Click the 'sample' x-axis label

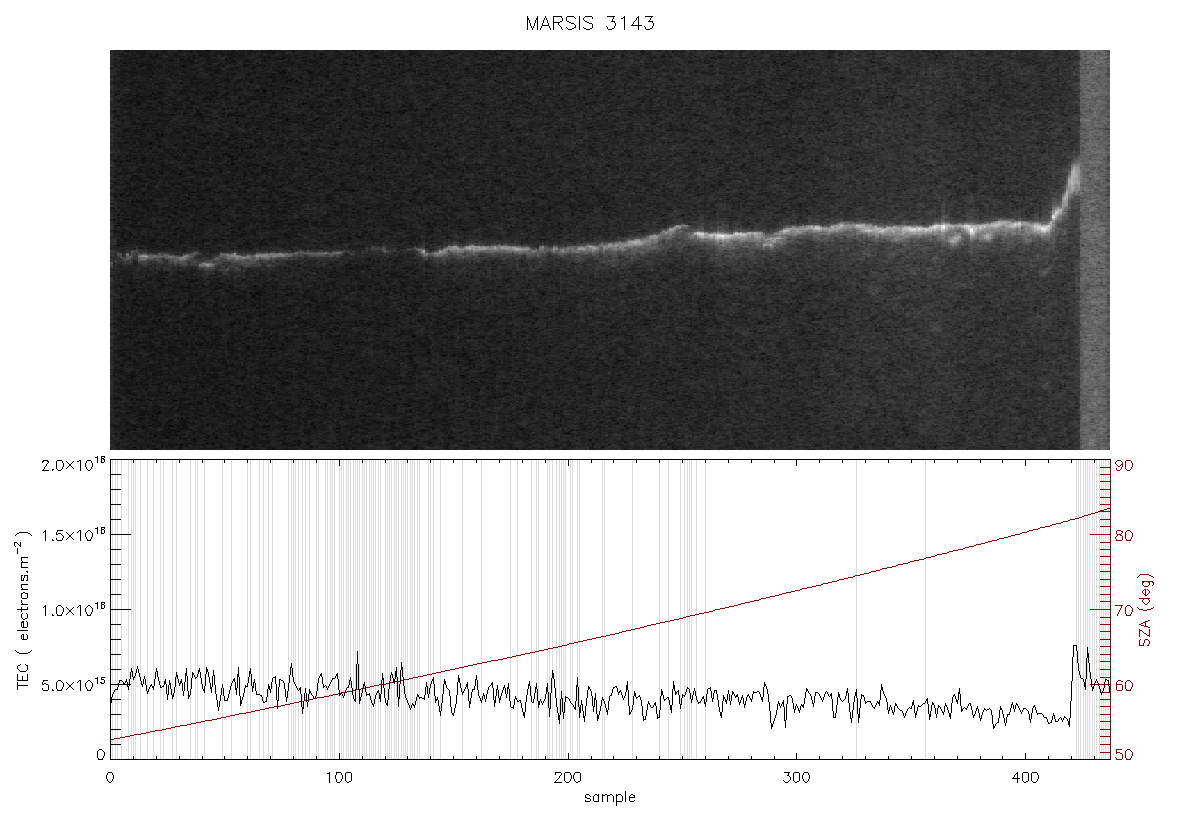[x=610, y=798]
